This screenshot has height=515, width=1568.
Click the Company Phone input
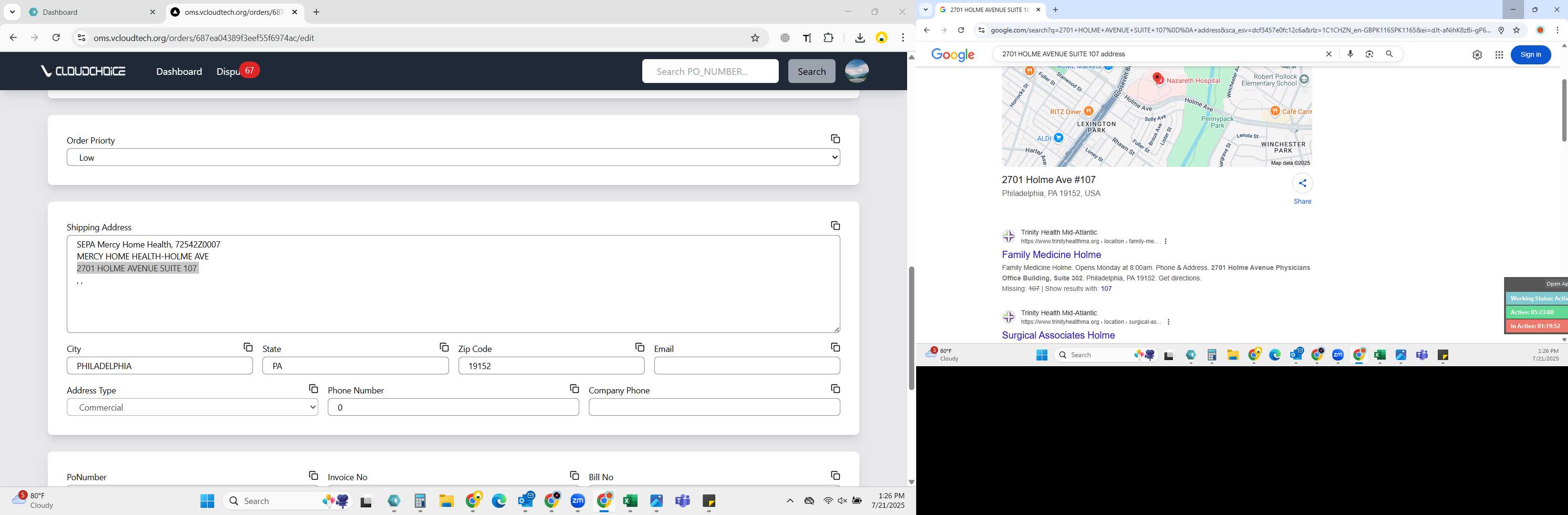click(x=714, y=407)
